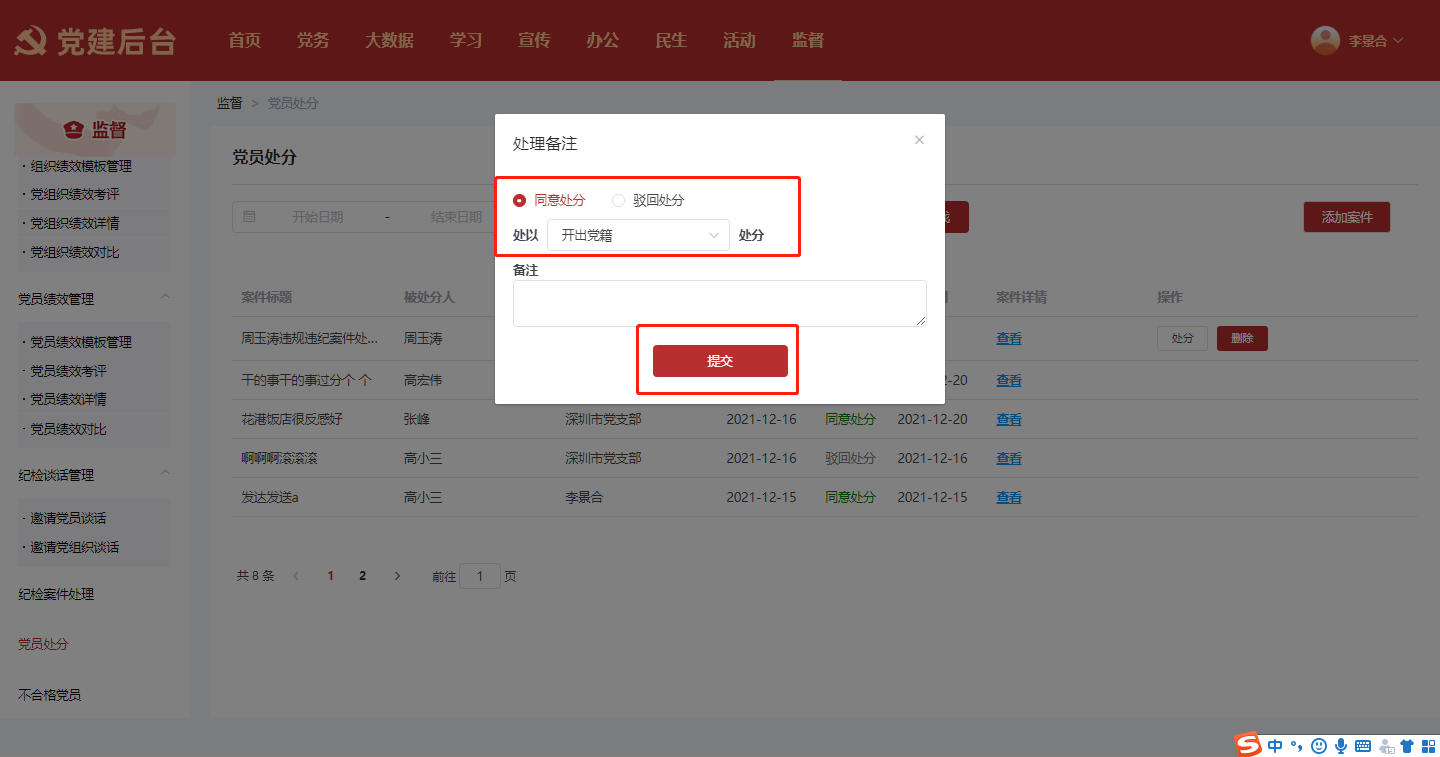This screenshot has height=757, width=1440.
Task: Open the 开出党籍 punishment dropdown
Action: 638,235
